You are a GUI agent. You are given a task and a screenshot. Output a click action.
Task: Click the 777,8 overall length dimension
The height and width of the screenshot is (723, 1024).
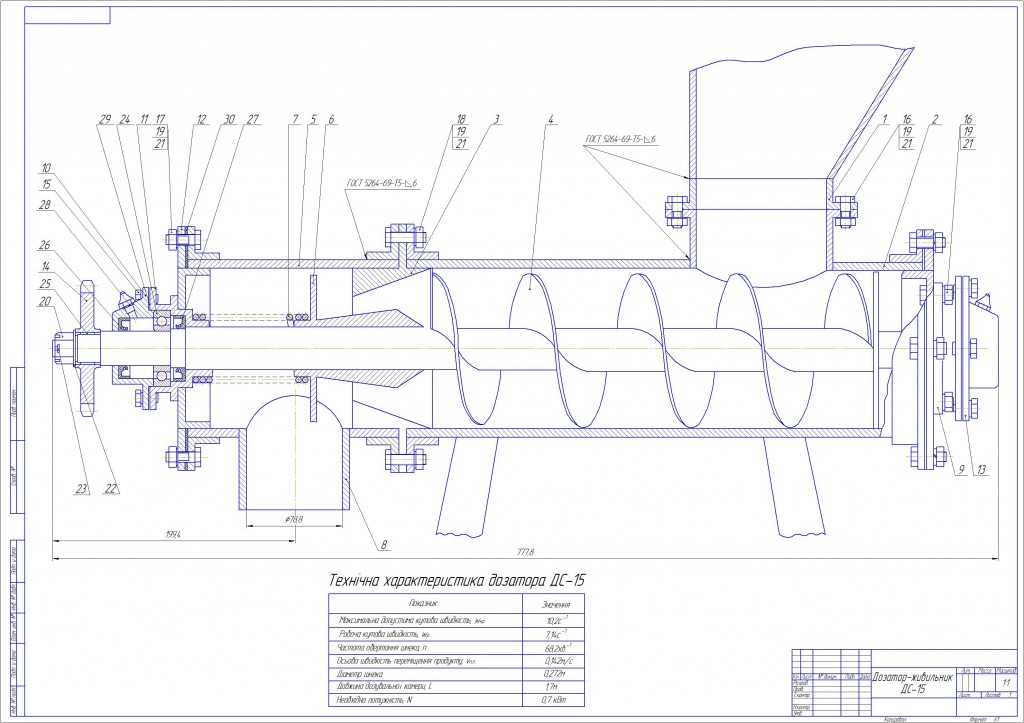526,552
